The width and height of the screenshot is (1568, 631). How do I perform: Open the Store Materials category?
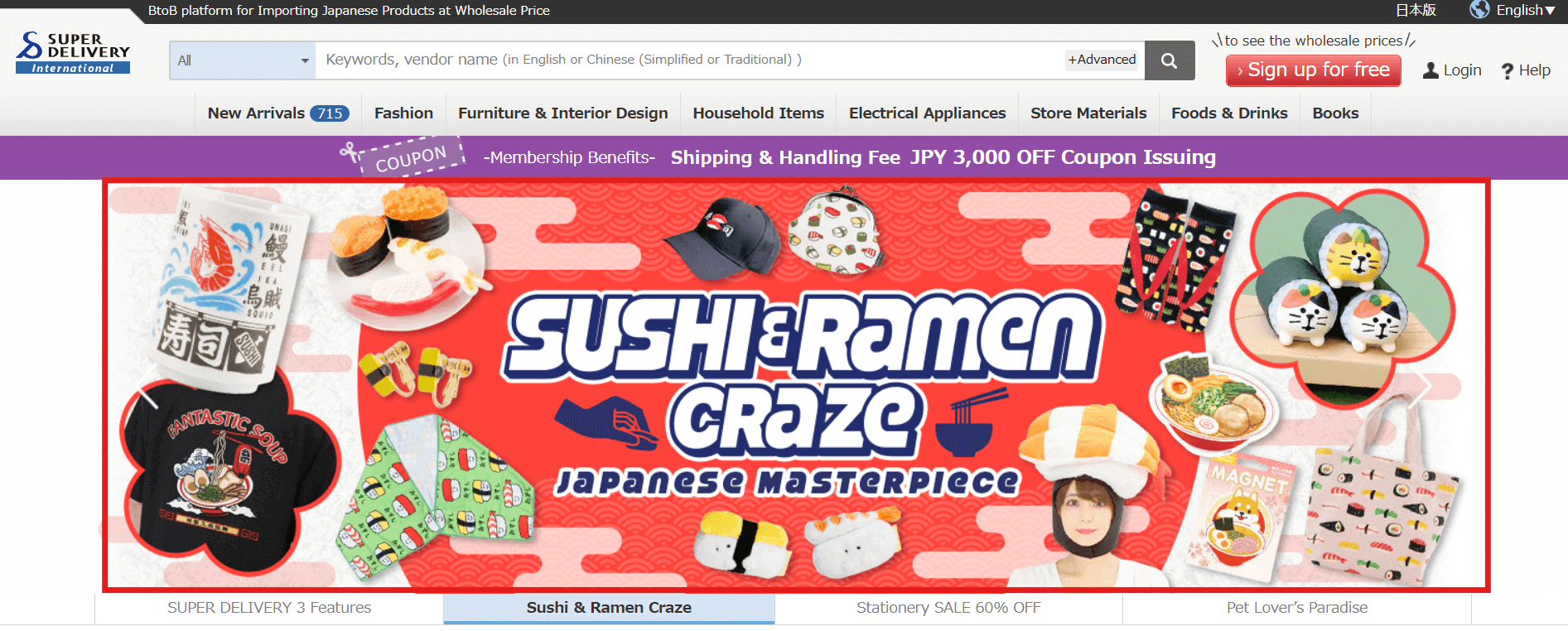[1088, 113]
